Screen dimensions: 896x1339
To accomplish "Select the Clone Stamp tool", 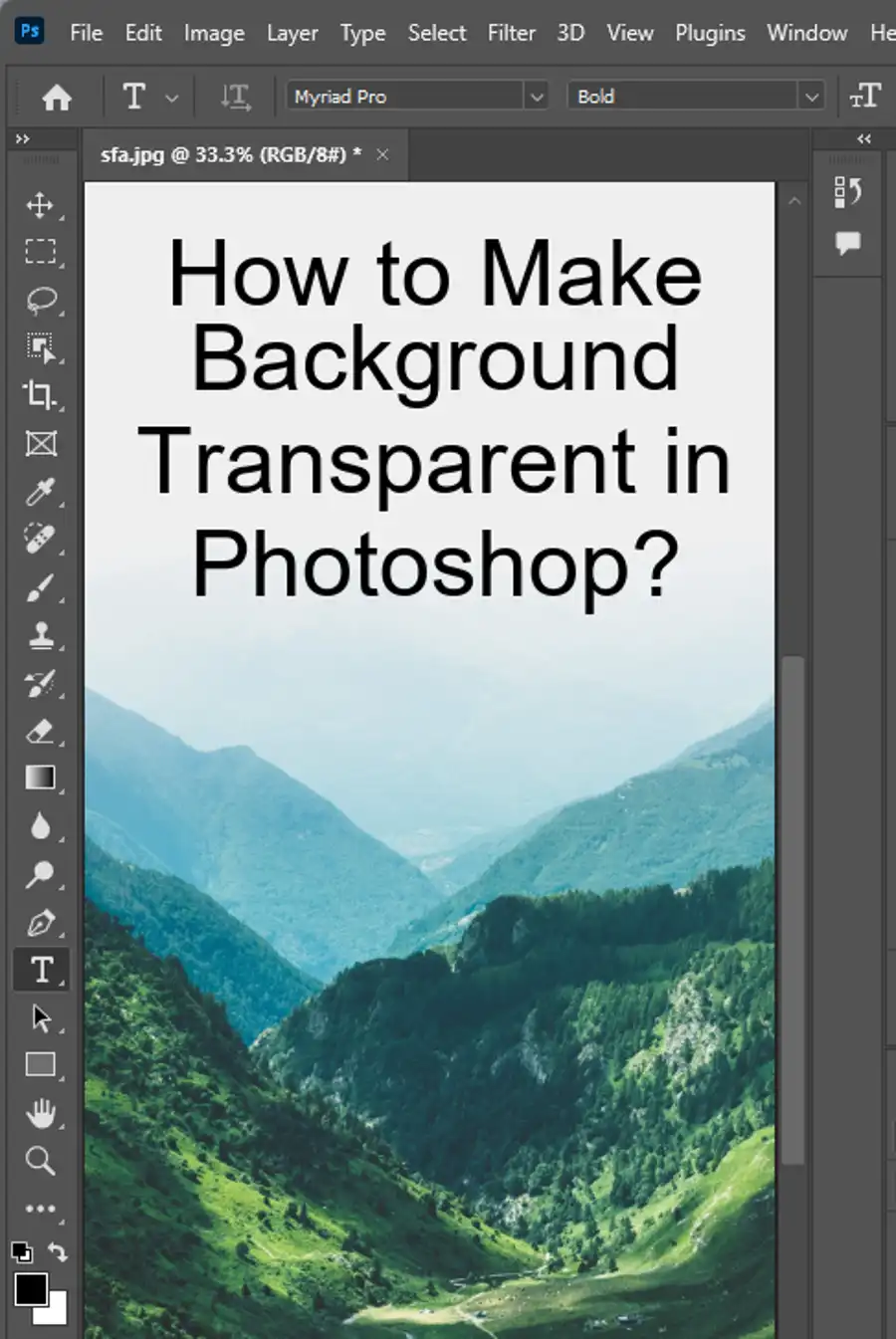I will coord(40,635).
